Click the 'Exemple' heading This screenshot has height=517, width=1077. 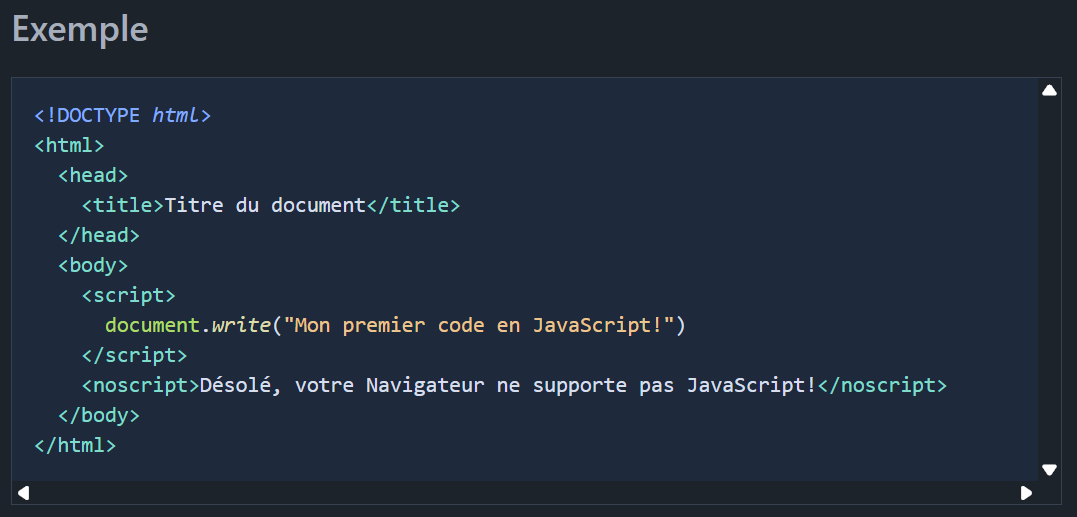(80, 30)
